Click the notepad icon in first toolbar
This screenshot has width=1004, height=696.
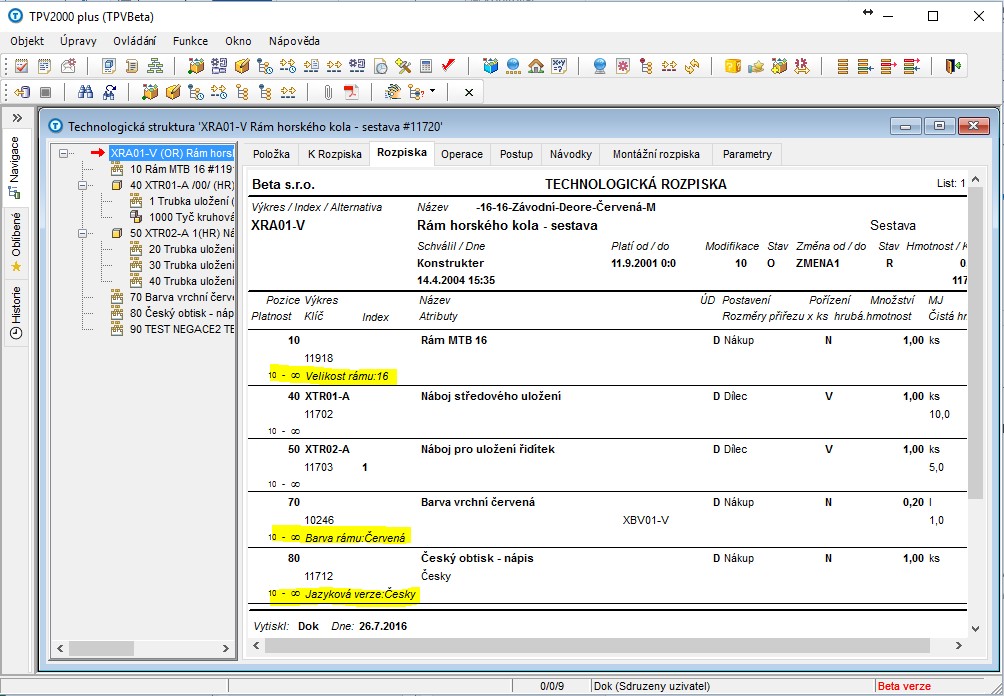pos(44,65)
